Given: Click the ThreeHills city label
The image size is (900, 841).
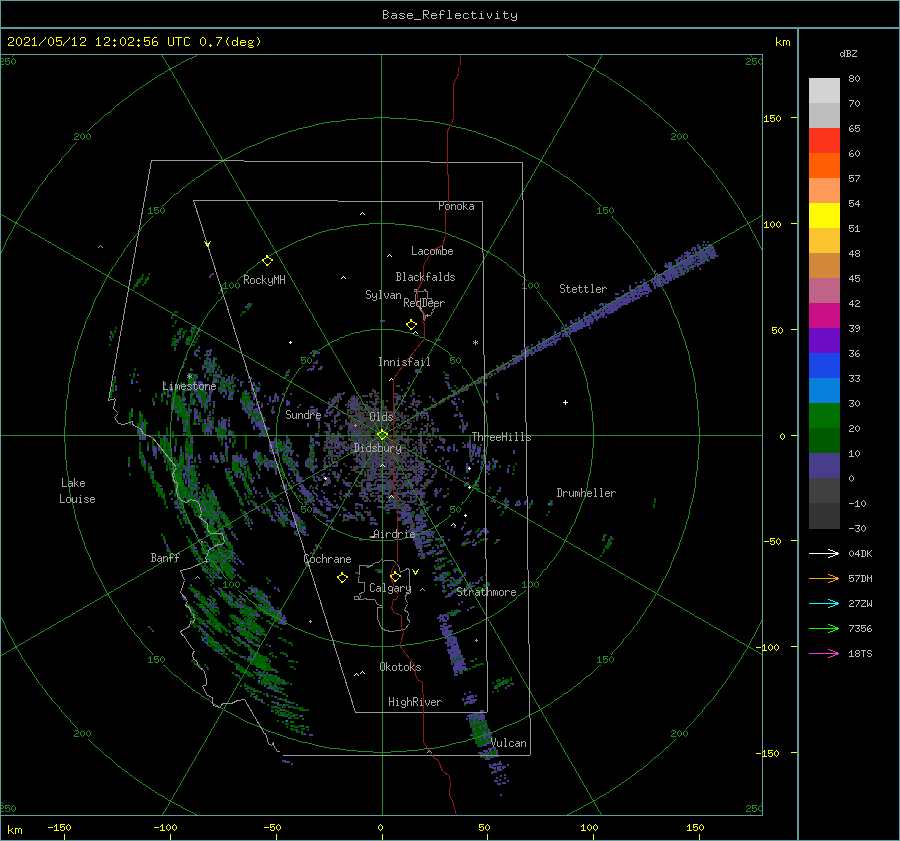Looking at the screenshot, I should [502, 437].
